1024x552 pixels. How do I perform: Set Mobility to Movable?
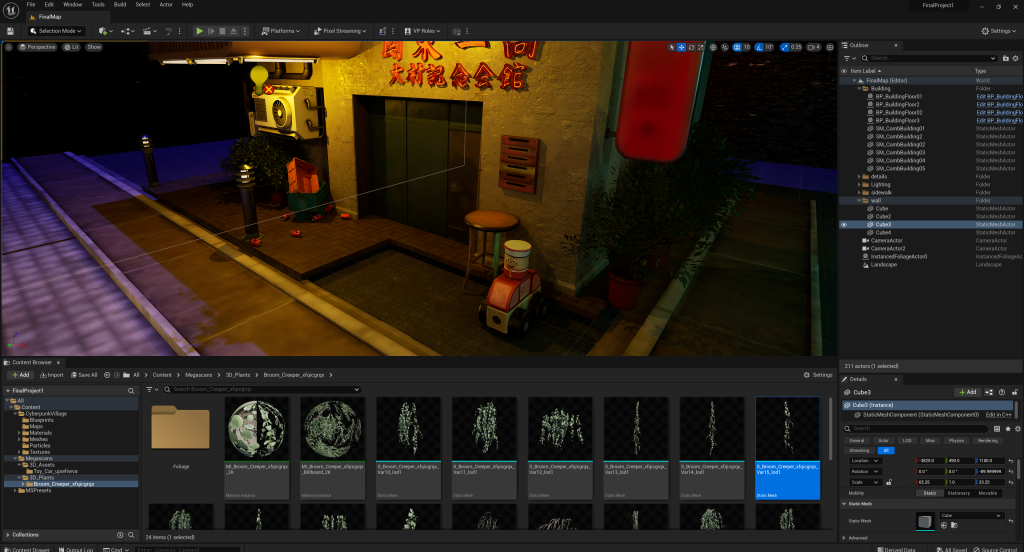click(x=987, y=493)
